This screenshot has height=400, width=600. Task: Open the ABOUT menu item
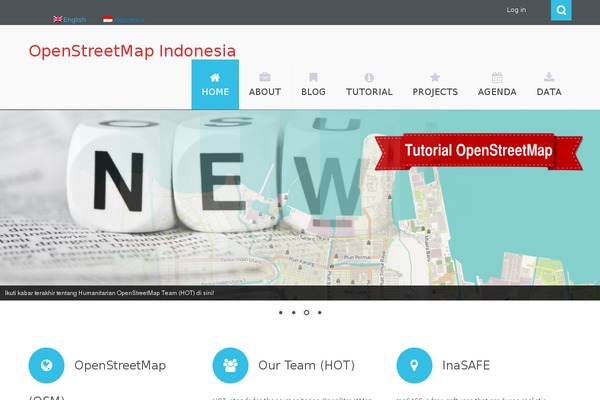265,85
